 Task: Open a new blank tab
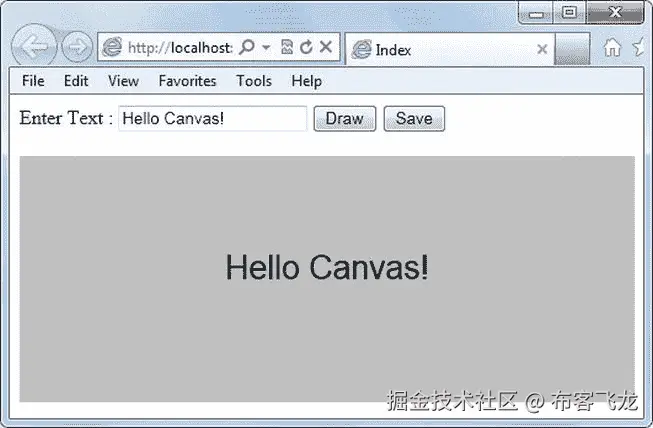pyautogui.click(x=572, y=50)
